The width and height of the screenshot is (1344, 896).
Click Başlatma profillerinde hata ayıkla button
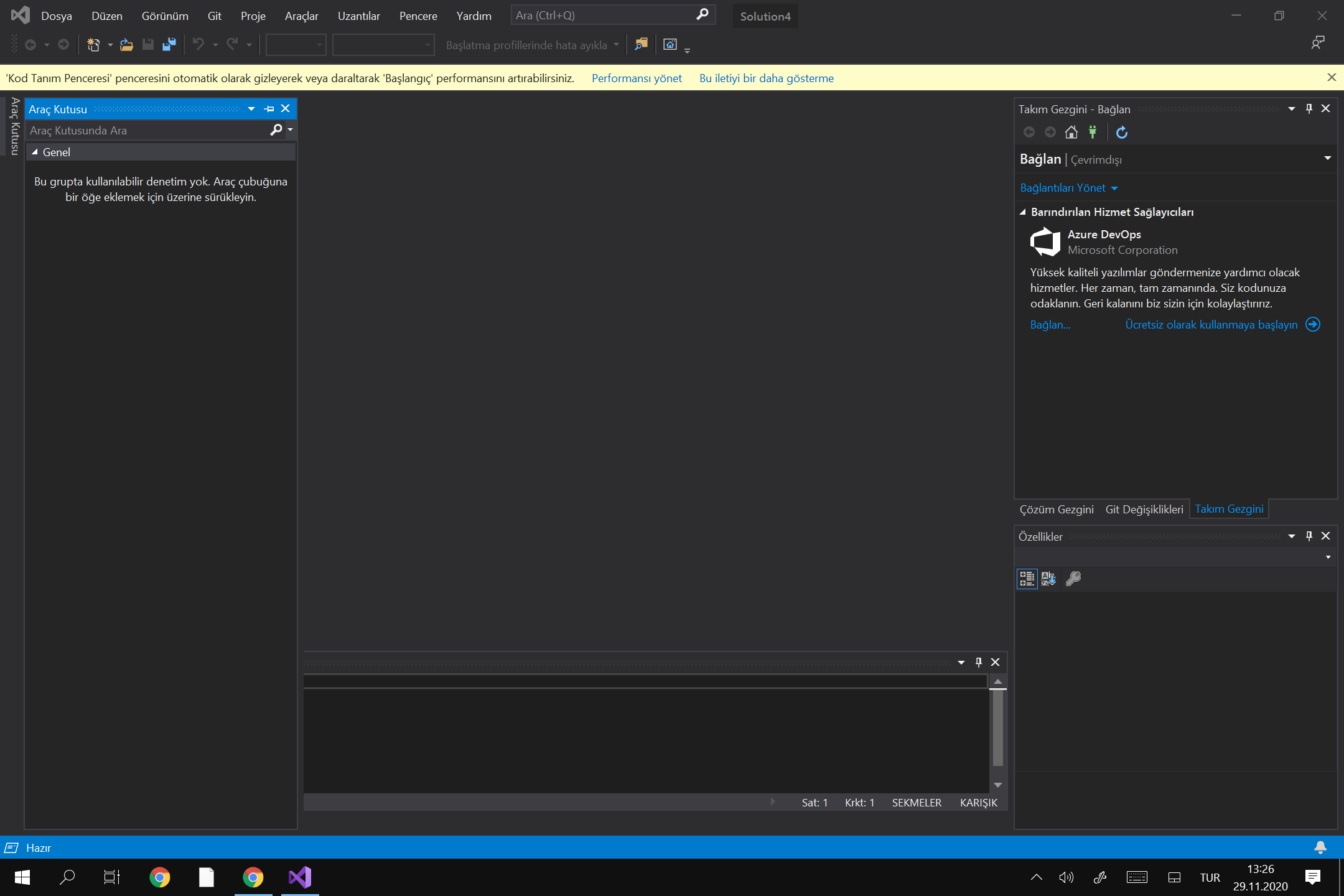point(526,45)
